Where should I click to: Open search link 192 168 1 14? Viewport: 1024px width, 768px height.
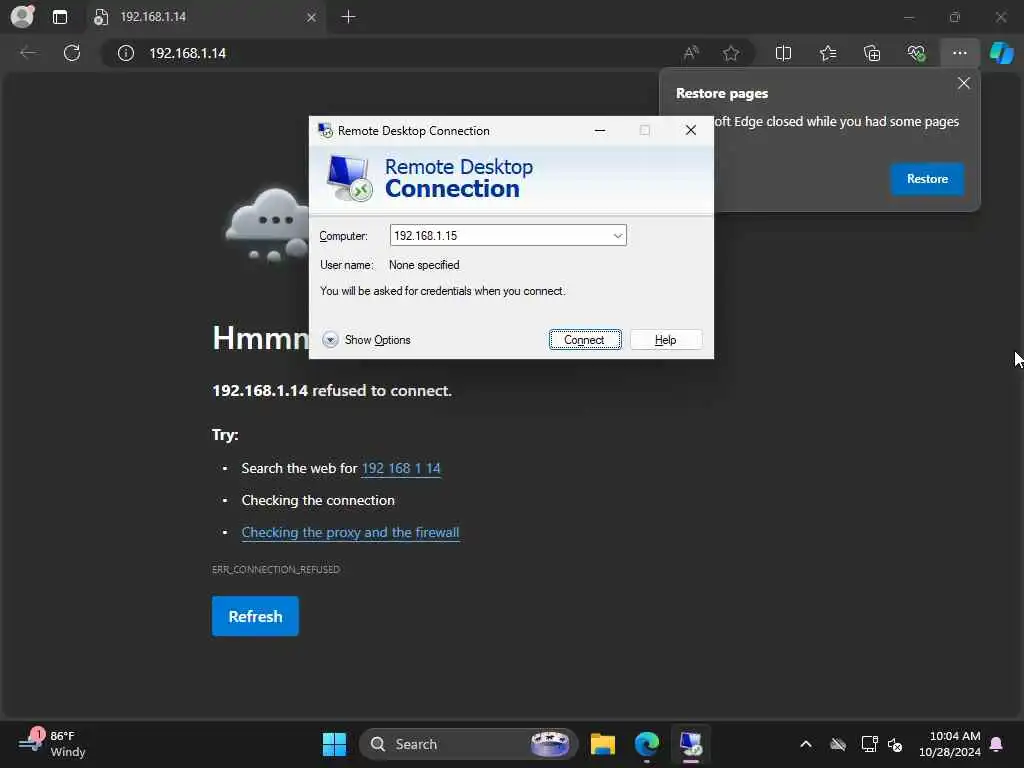tap(401, 468)
